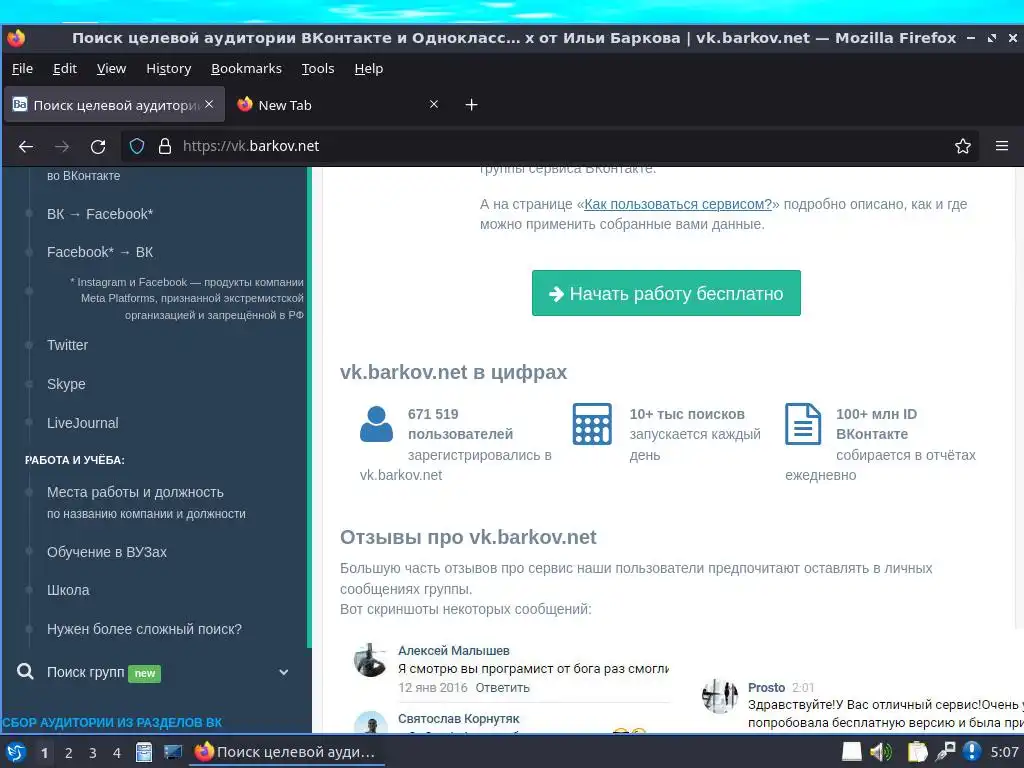Viewport: 1024px width, 768px height.
Task: Open the network connection tray icon
Action: [945, 752]
